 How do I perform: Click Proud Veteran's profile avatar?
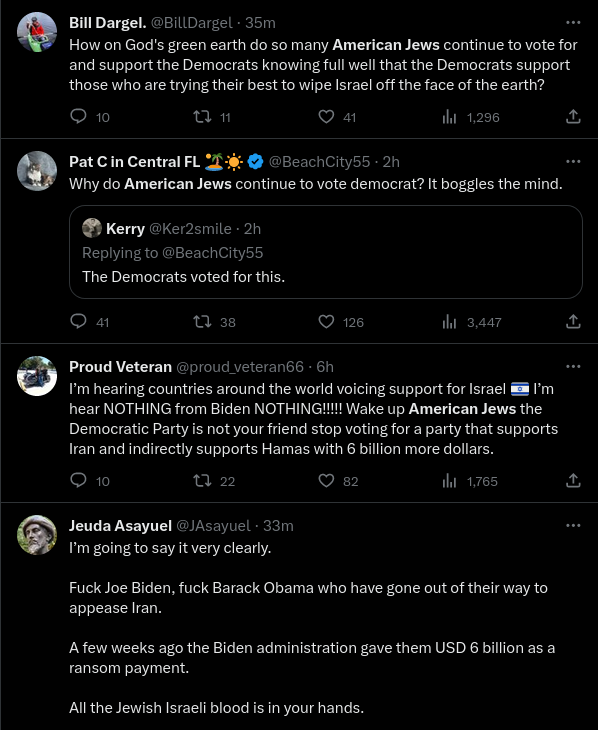point(37,376)
